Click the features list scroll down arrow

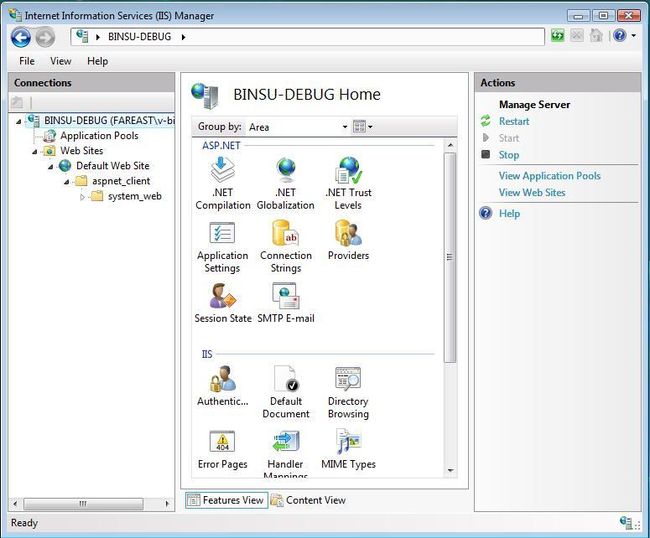pos(450,470)
